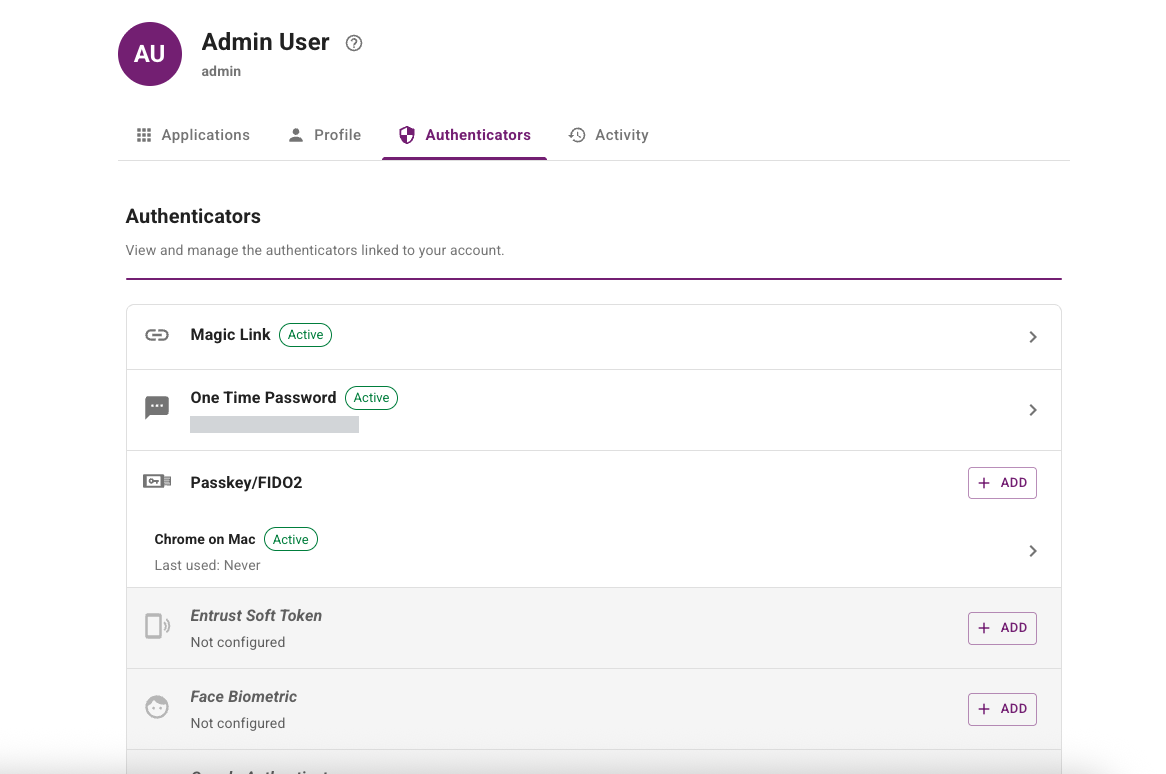Click the AU avatar circle
The image size is (1166, 774).
tap(149, 54)
